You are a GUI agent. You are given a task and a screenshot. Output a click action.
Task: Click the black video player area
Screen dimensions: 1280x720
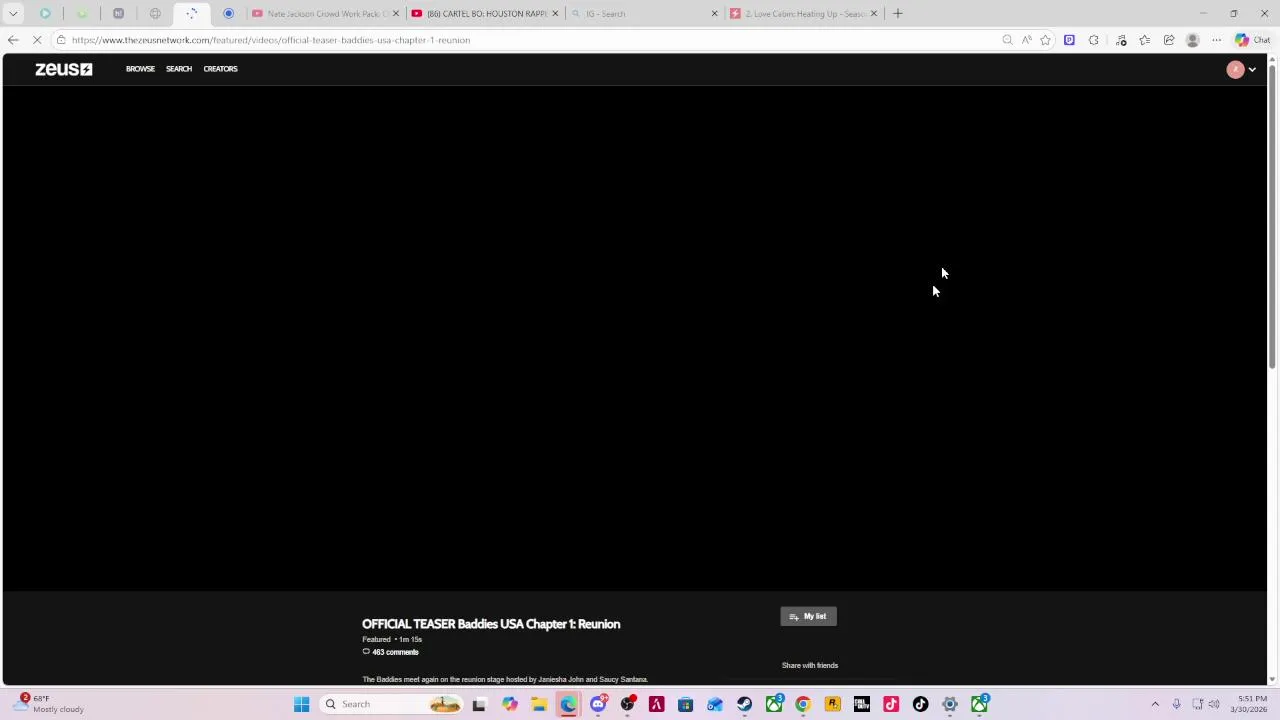635,338
